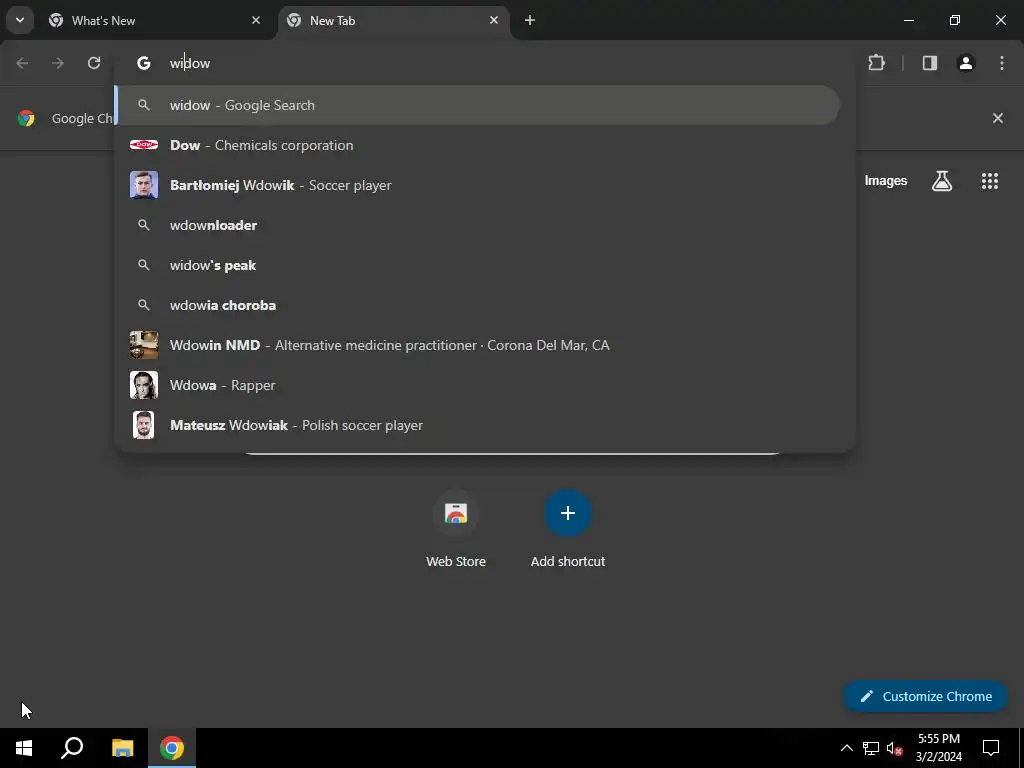Screen dimensions: 1024x768
Task: Select the wdowia choroba suggestion
Action: (477, 305)
